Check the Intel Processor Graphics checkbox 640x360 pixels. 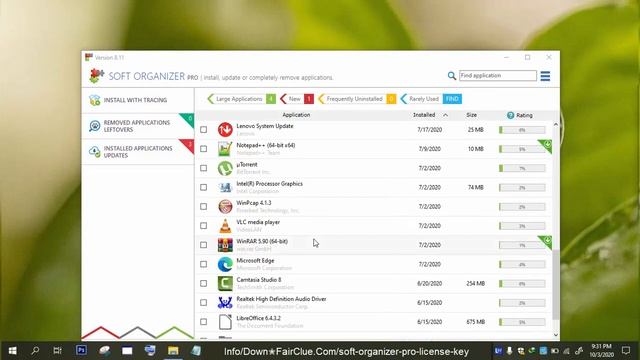point(204,187)
